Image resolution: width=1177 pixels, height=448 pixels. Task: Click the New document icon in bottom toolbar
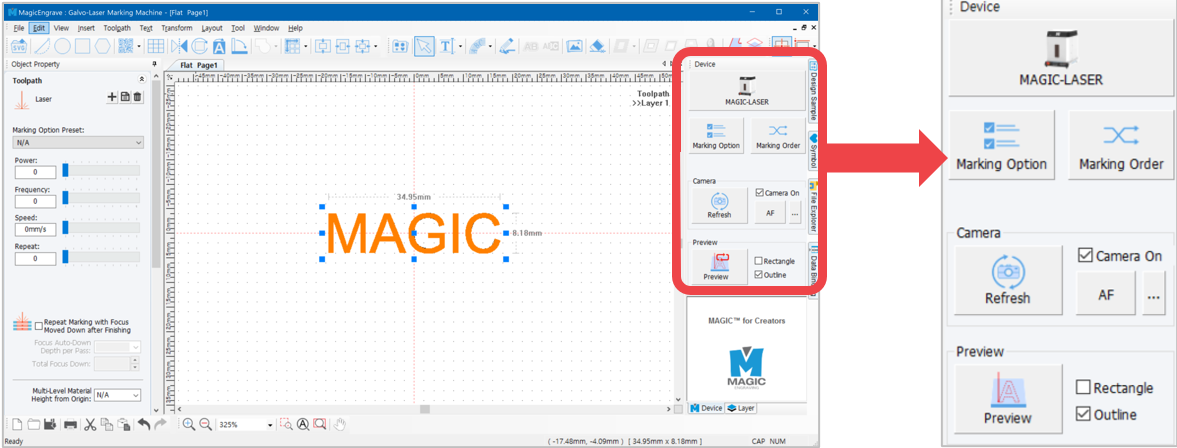(x=17, y=425)
